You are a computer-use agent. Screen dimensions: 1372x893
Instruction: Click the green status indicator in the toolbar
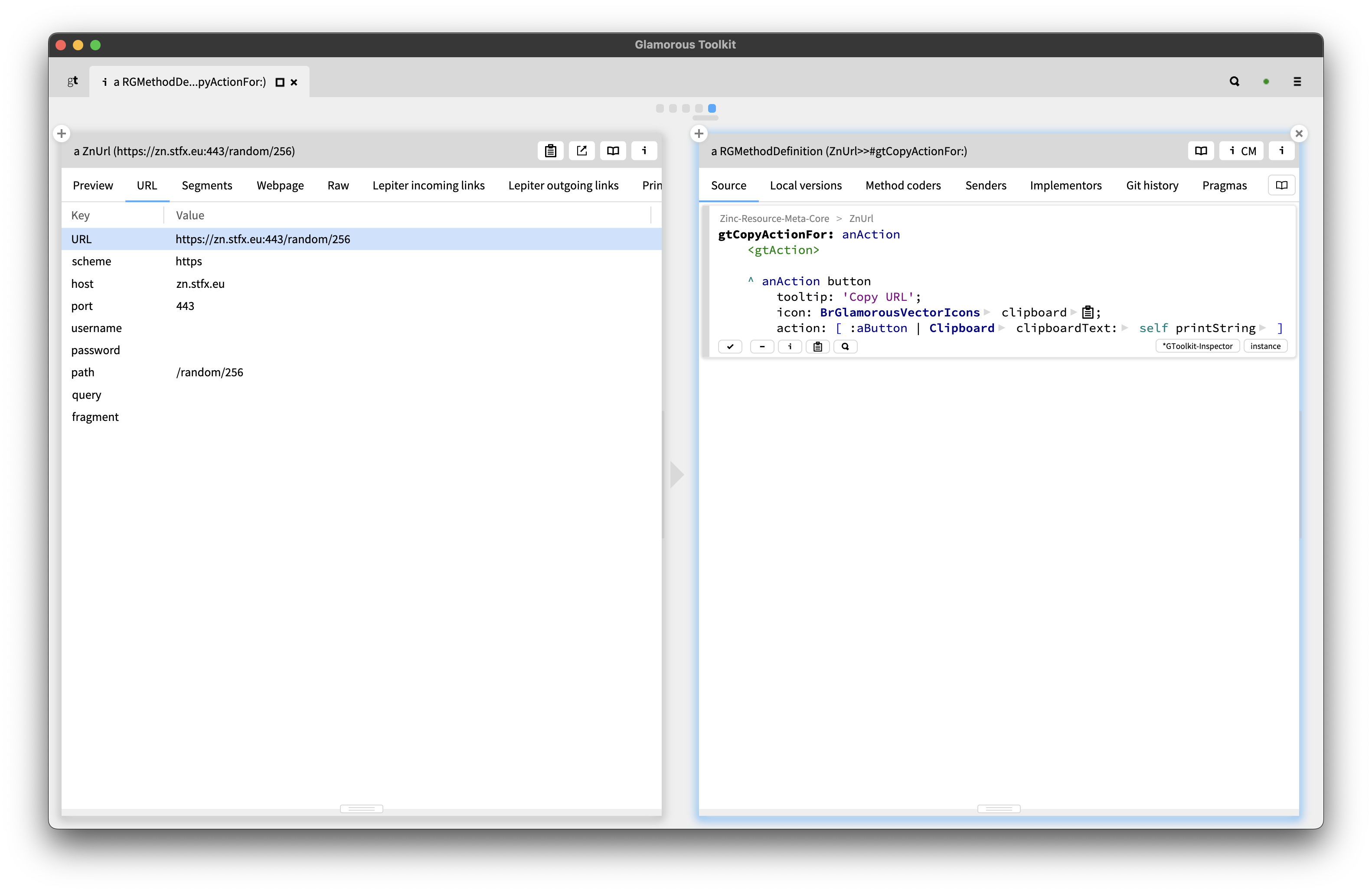click(x=1266, y=81)
